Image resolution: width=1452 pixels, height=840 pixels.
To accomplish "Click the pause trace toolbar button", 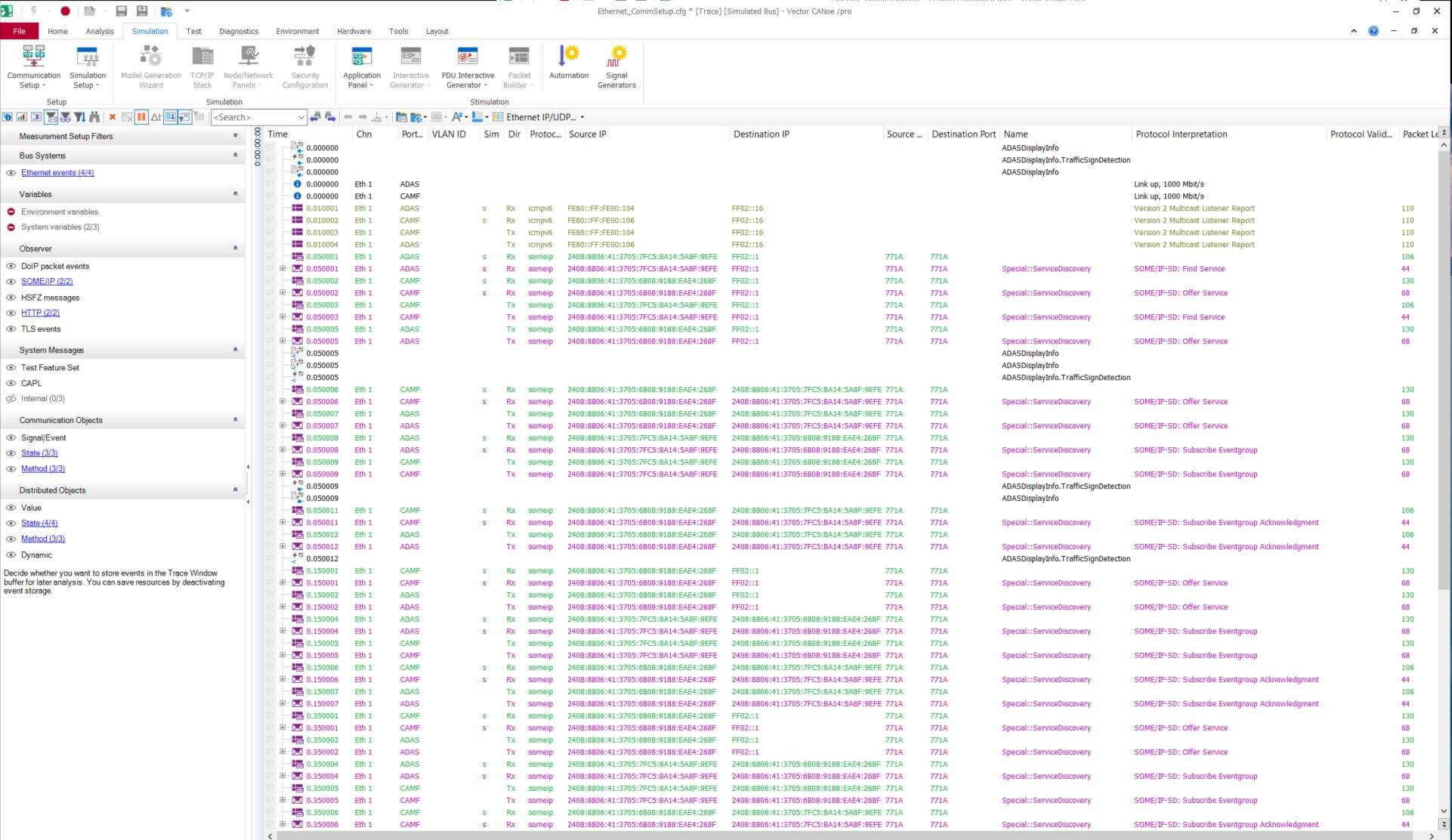I will click(141, 117).
